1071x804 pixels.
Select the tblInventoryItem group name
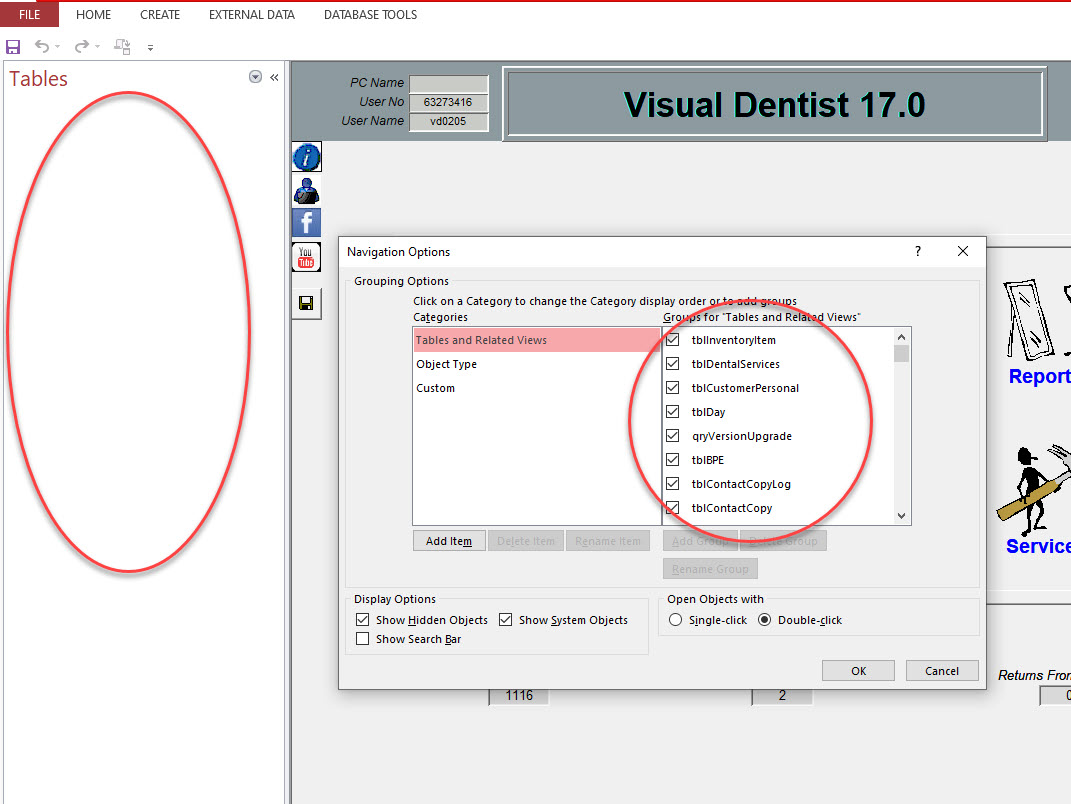point(734,340)
